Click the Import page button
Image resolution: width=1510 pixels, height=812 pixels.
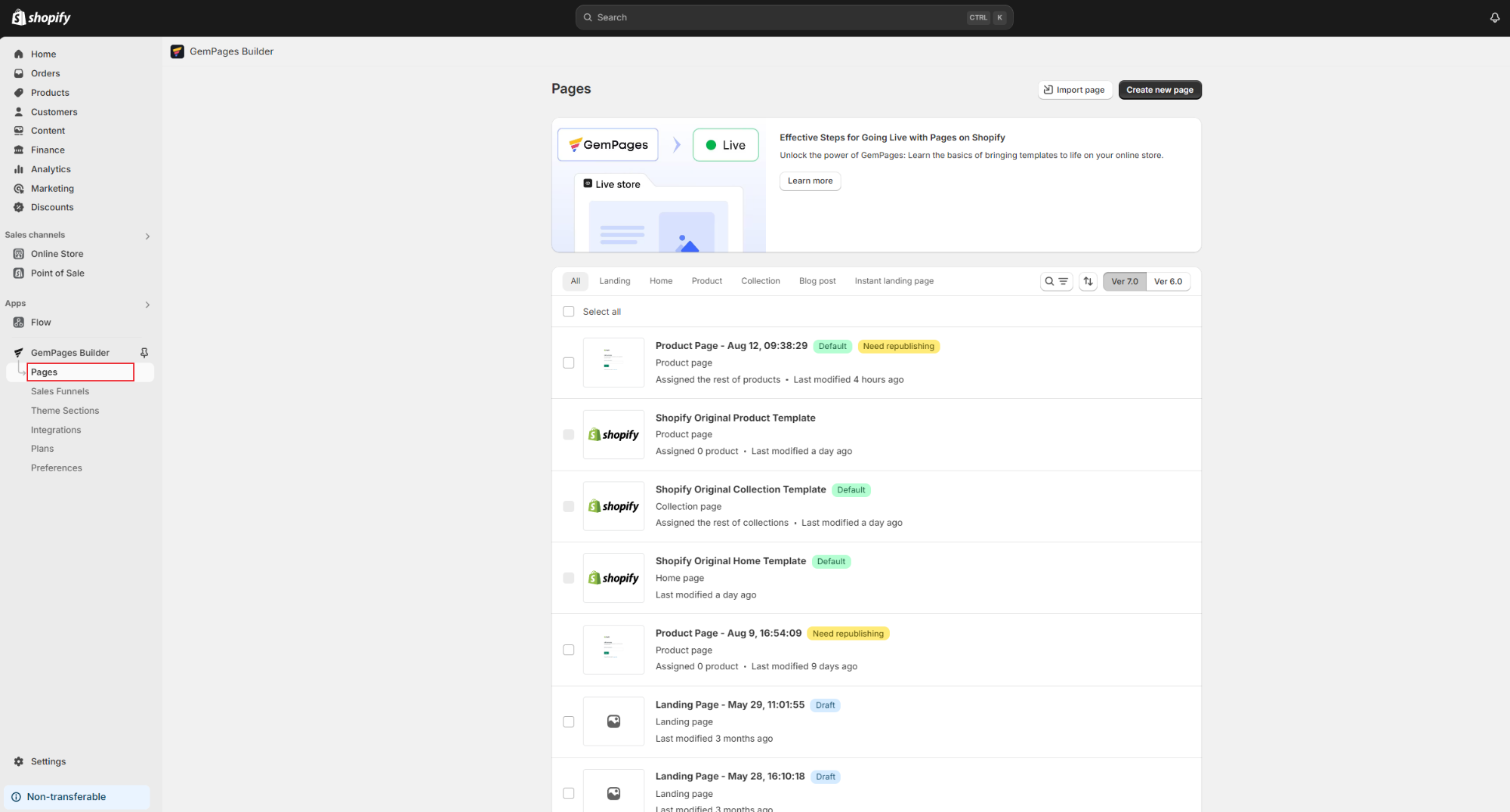coord(1074,90)
